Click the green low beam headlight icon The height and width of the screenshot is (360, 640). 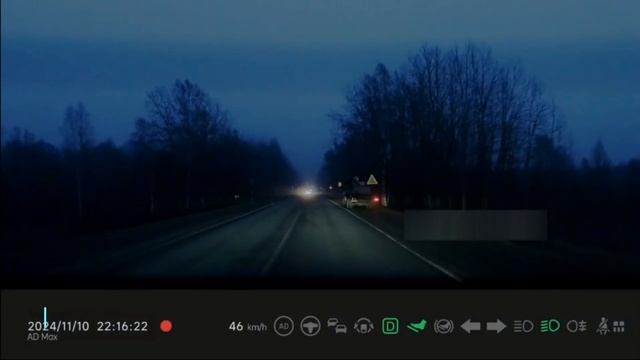[x=550, y=326]
